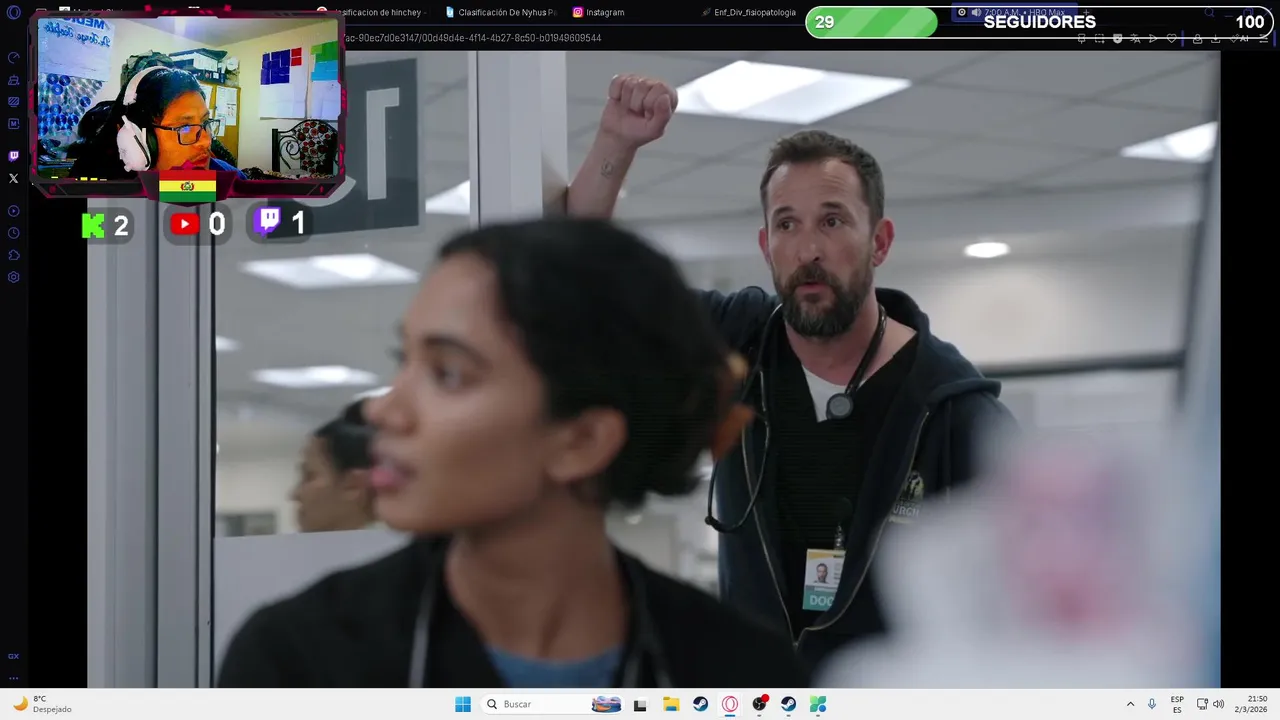Open the weather widget showing 8°C Despejado
The height and width of the screenshot is (720, 1280).
pyautogui.click(x=40, y=704)
